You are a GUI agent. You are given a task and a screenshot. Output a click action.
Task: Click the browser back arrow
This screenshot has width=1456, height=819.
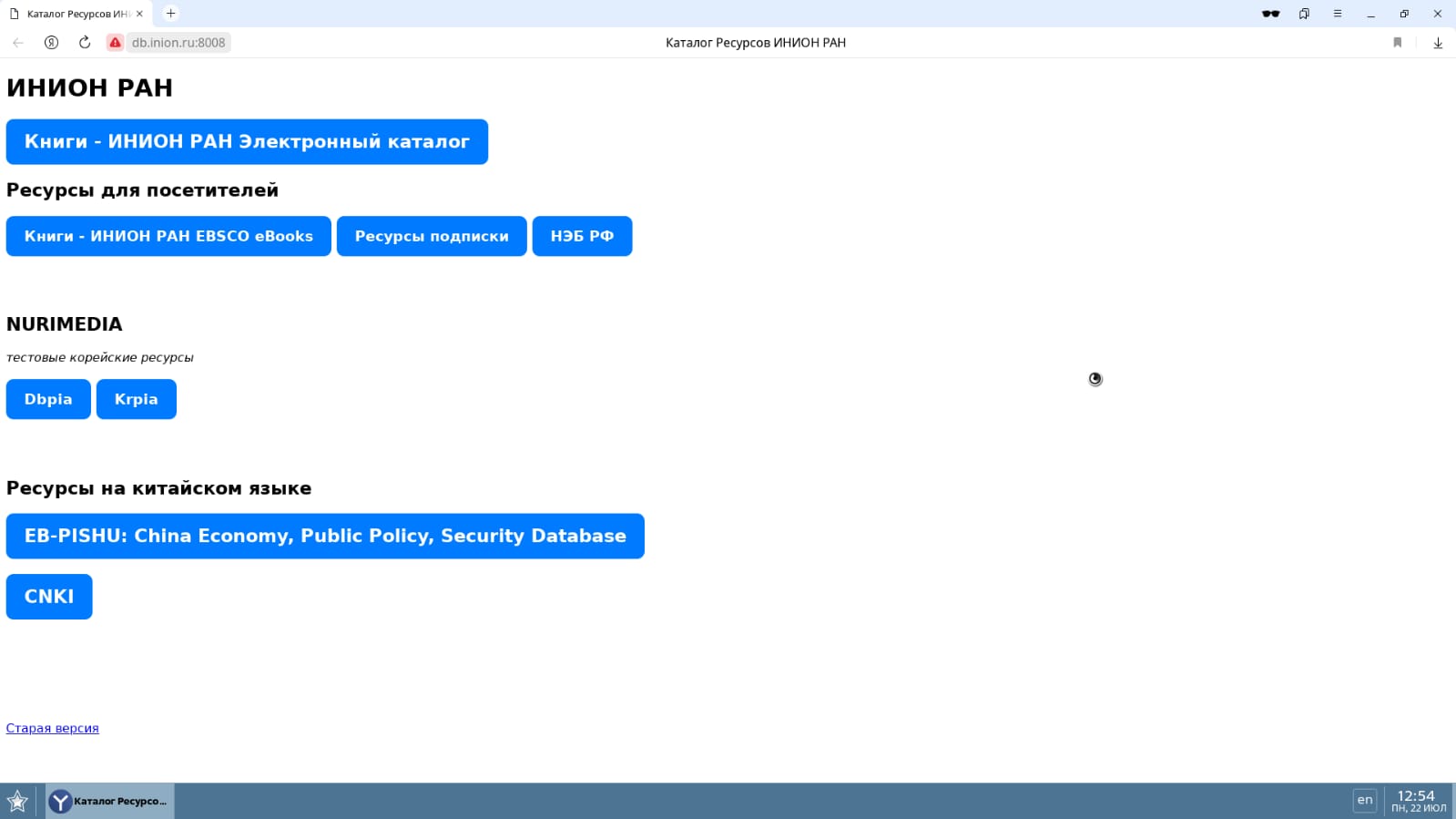click(18, 43)
